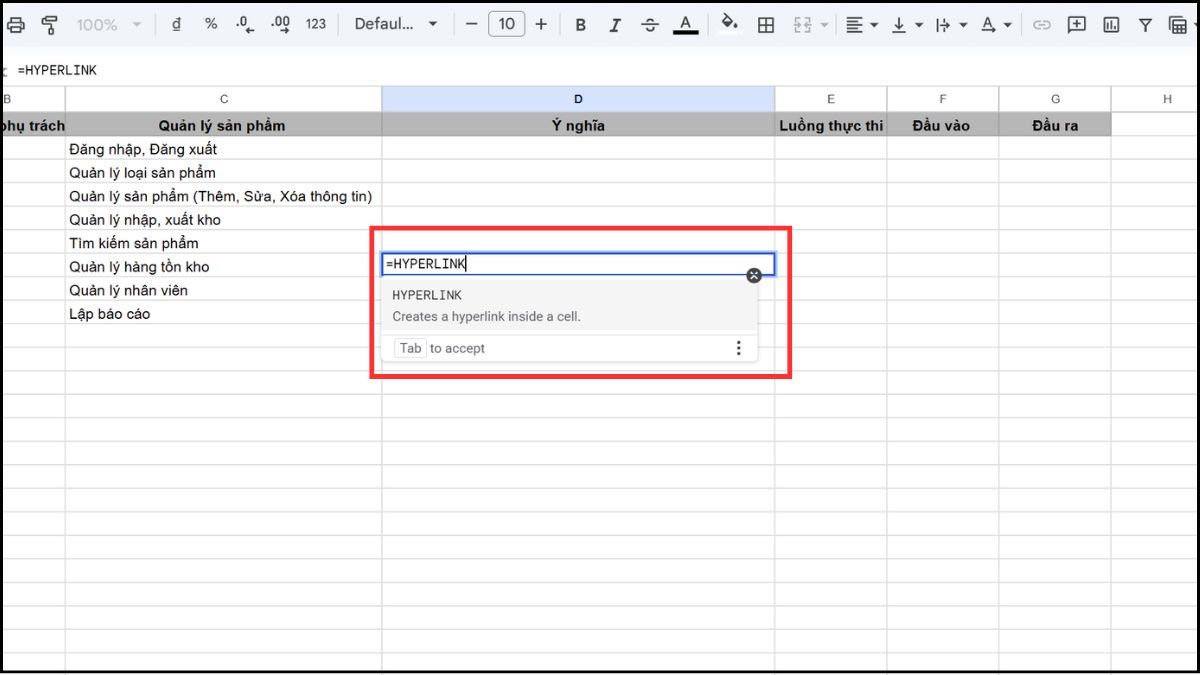
Task: Toggle italic formatting
Action: point(615,23)
